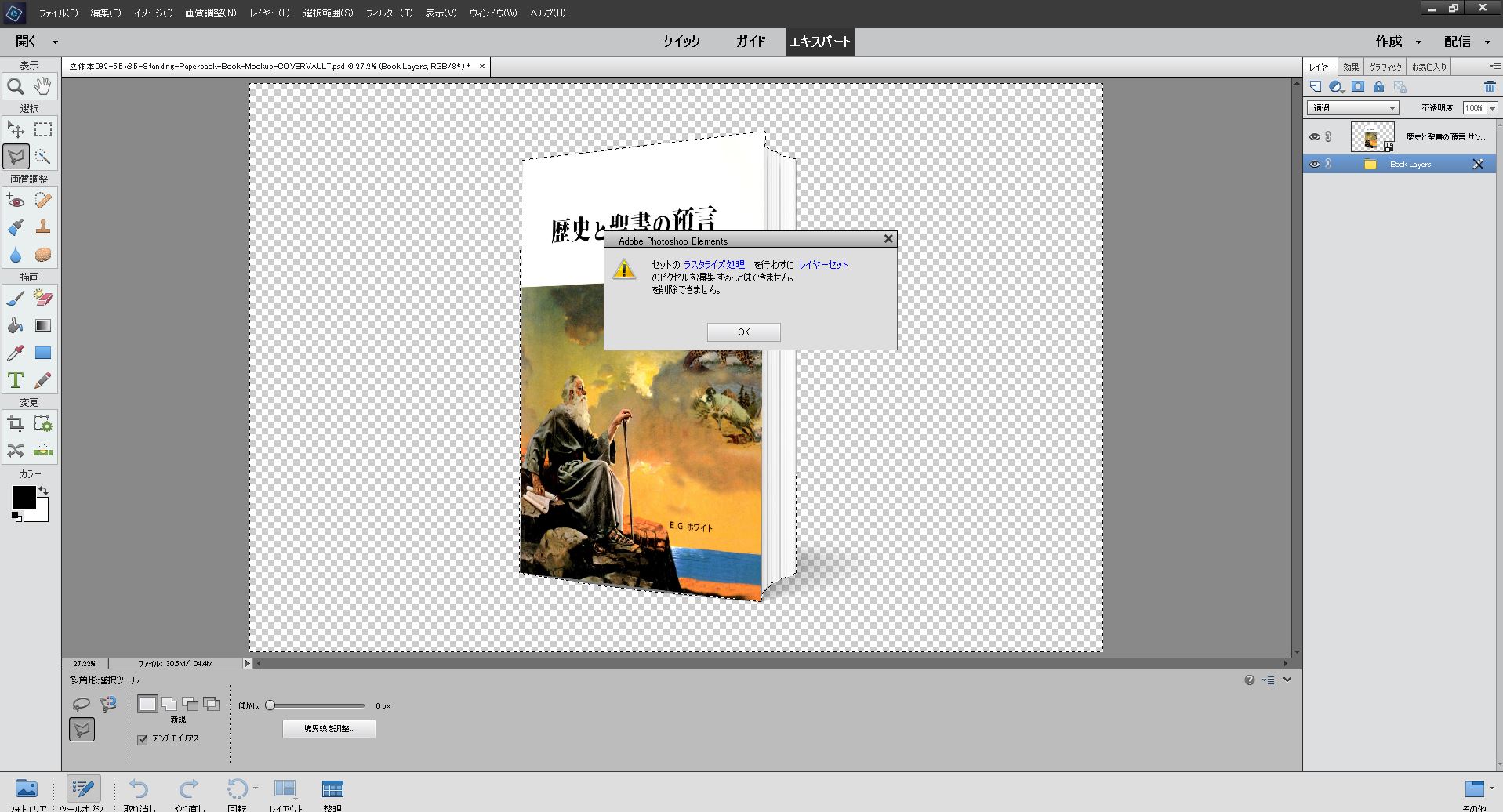
Task: Open the 開く dropdown arrow
Action: pyautogui.click(x=55, y=42)
